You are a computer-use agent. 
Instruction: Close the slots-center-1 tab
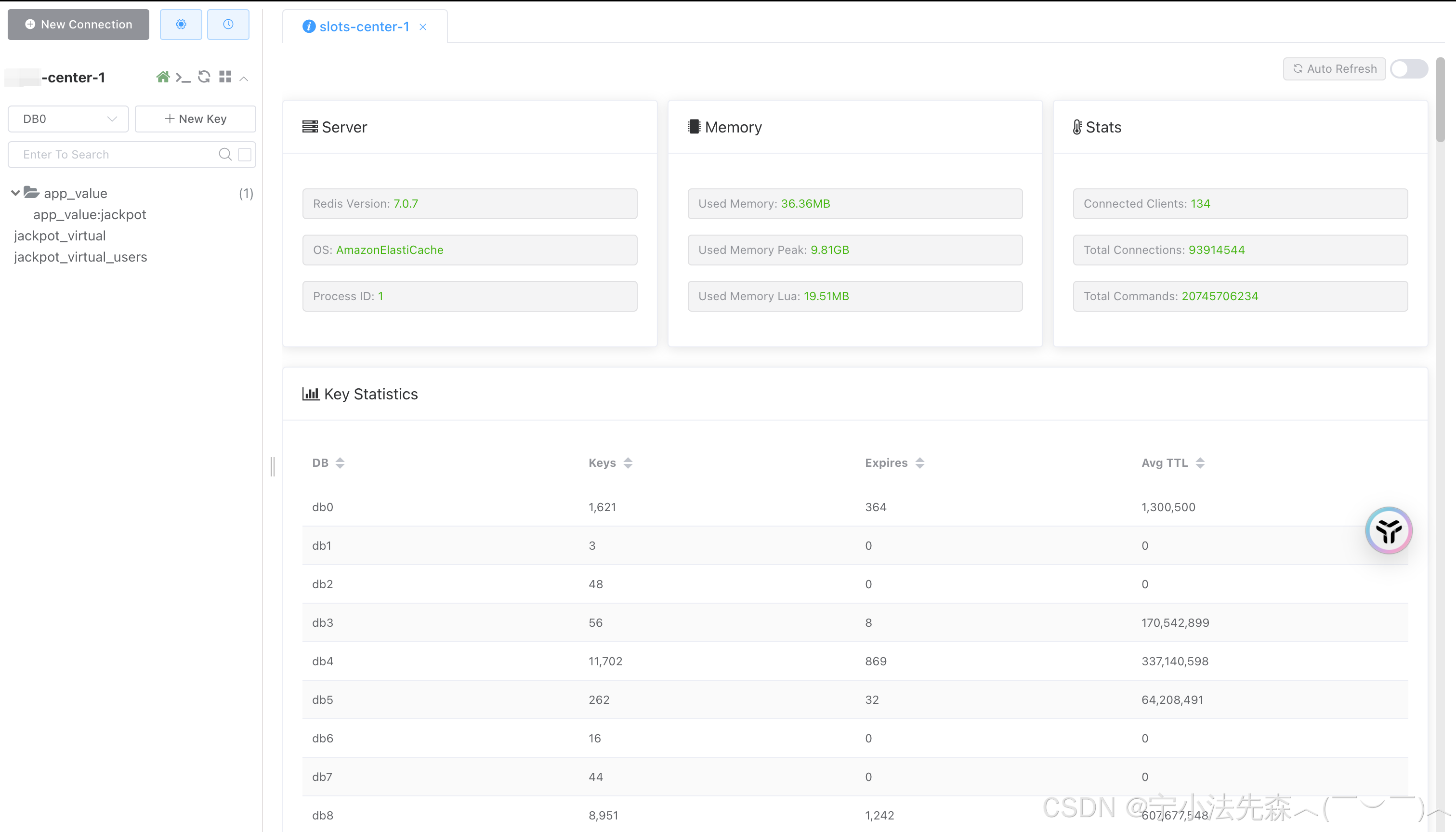click(x=423, y=27)
